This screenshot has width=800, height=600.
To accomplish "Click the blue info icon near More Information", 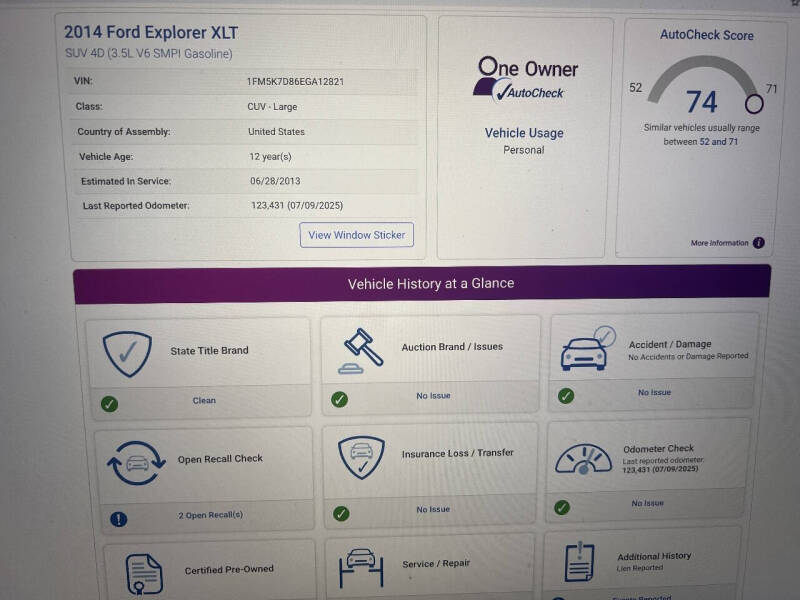I will click(759, 243).
